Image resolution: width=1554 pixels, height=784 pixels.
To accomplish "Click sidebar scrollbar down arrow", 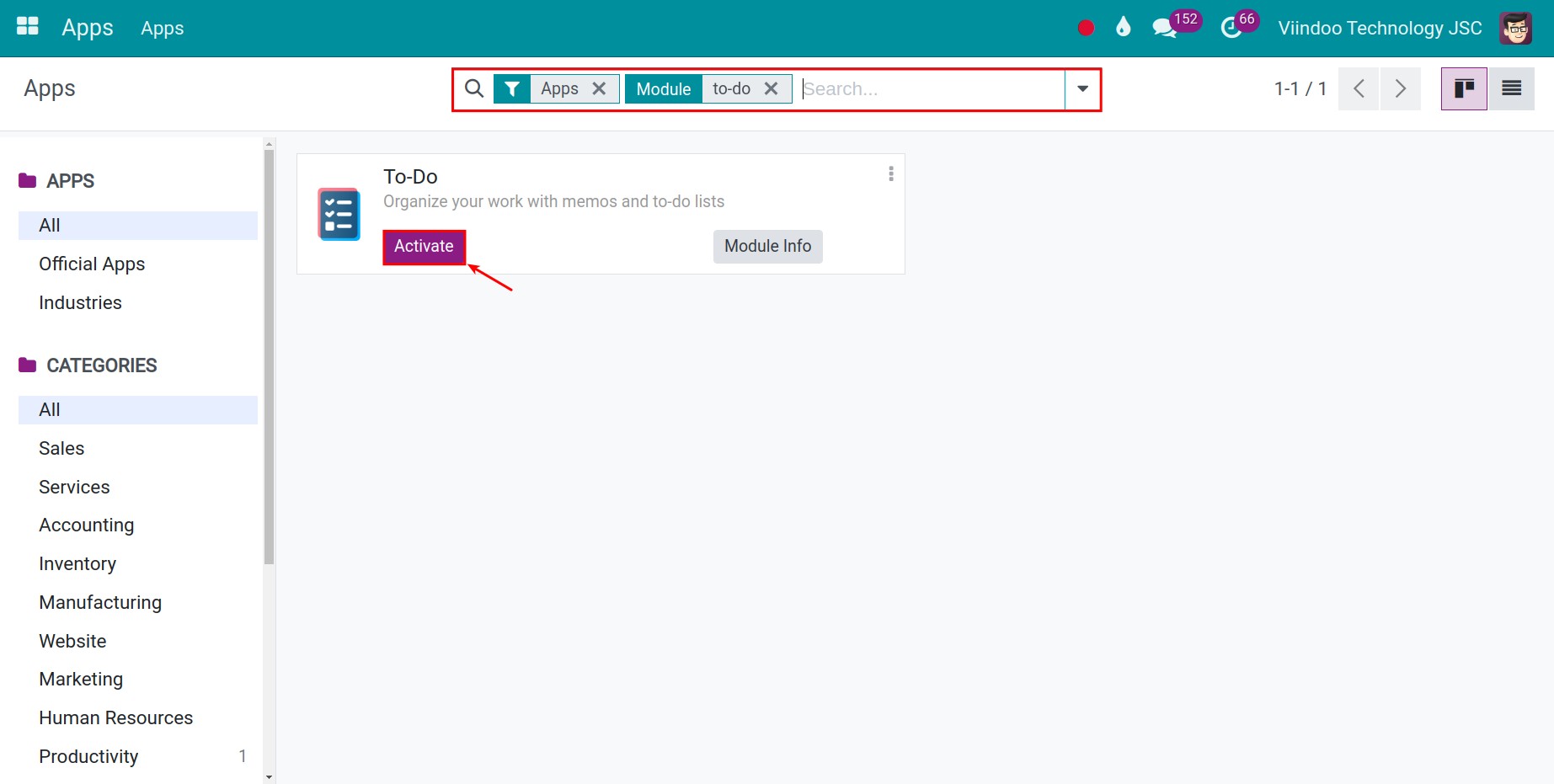I will coord(270,777).
